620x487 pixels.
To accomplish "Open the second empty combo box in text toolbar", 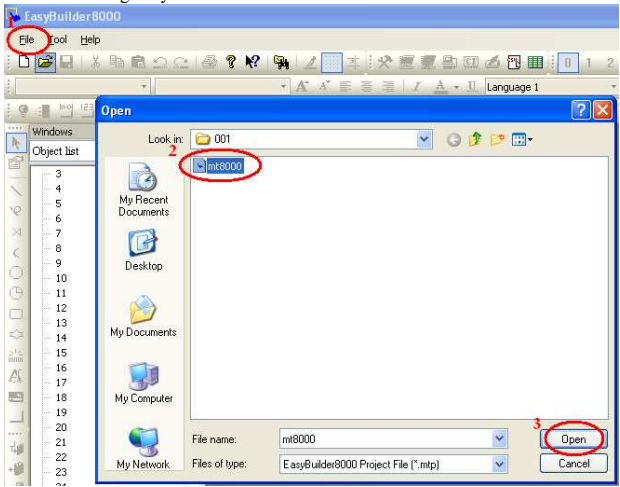I will click(x=222, y=87).
